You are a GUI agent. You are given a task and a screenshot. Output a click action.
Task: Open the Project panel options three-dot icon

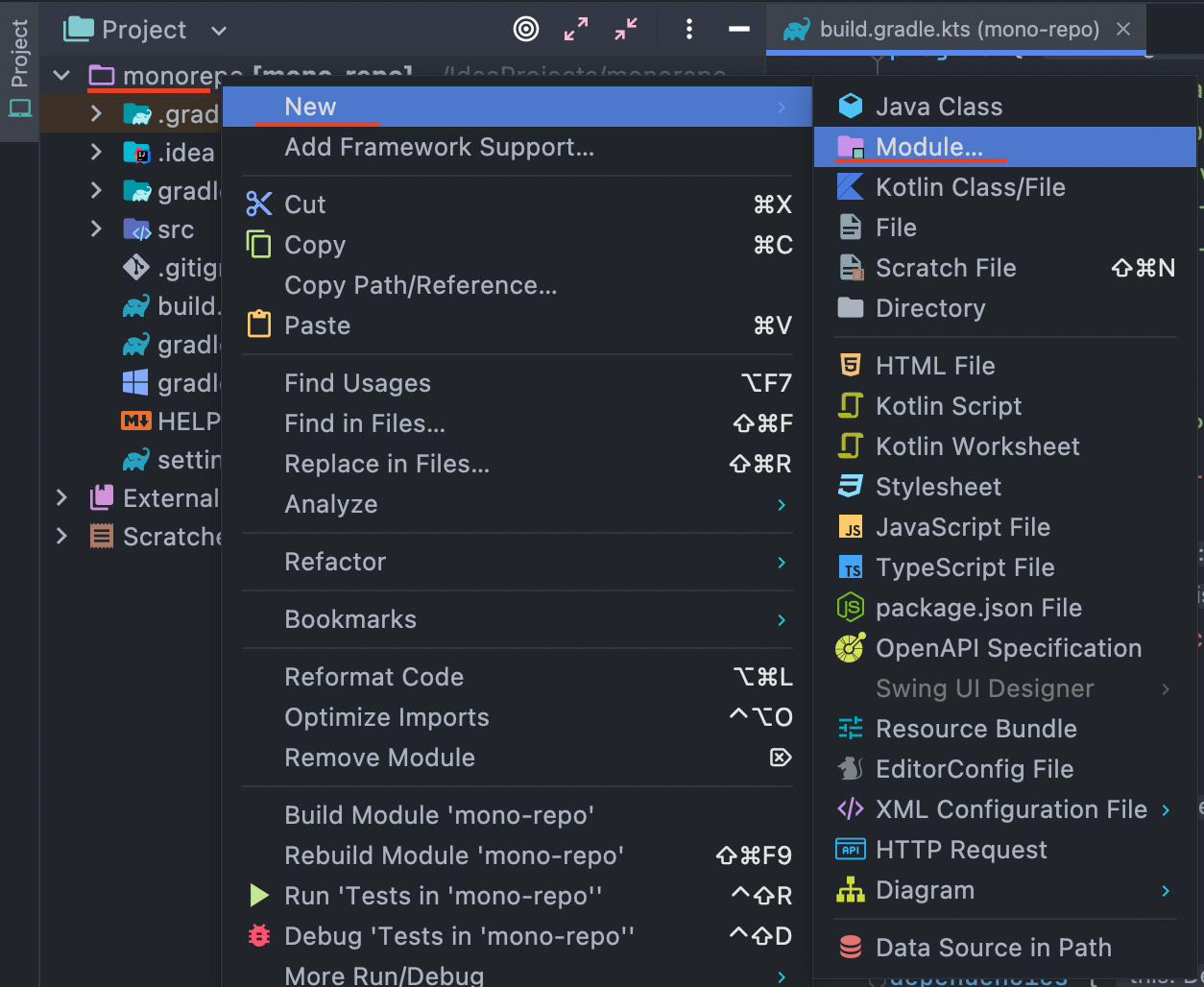(688, 30)
